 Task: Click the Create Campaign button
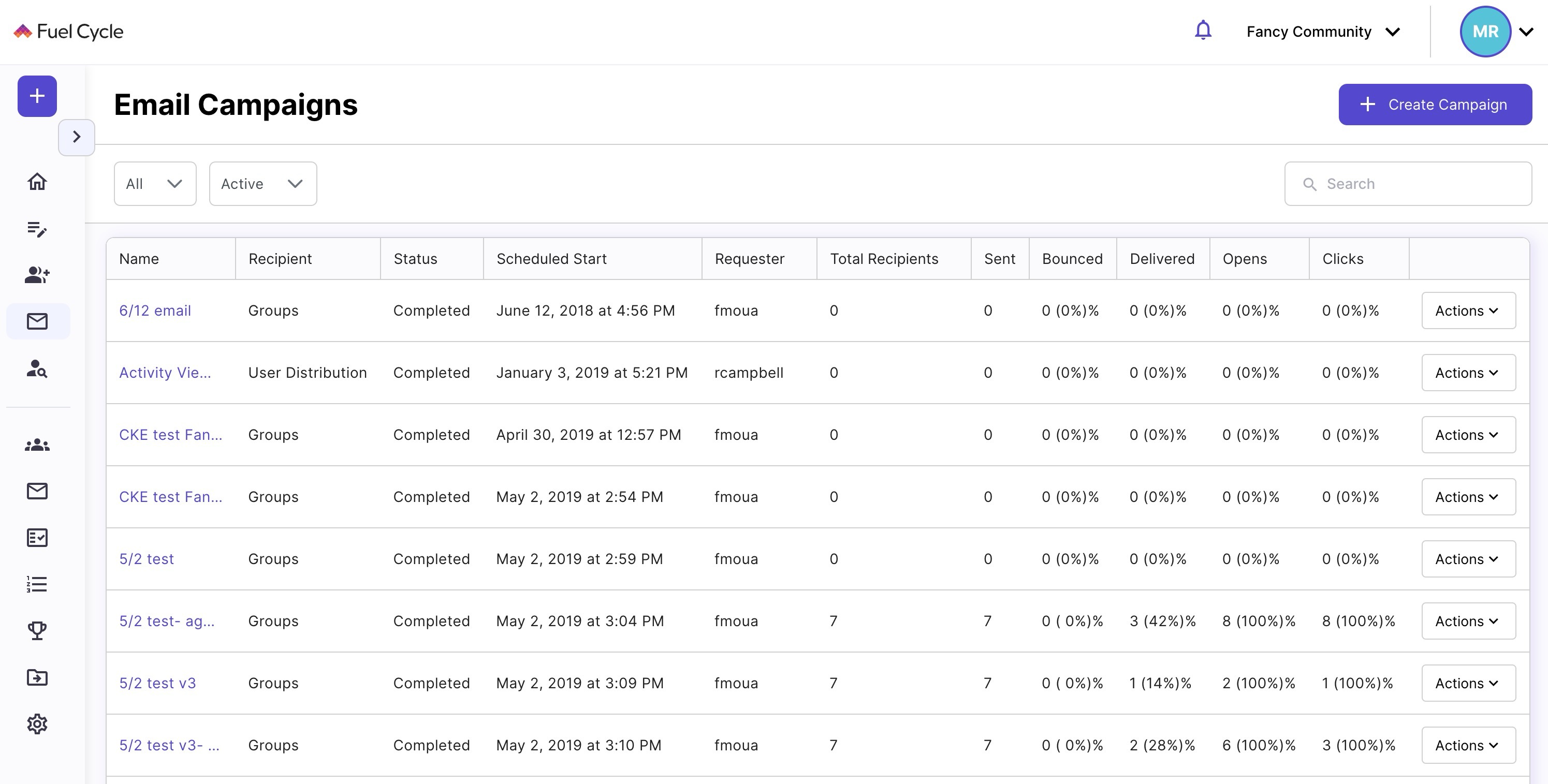pos(1435,105)
